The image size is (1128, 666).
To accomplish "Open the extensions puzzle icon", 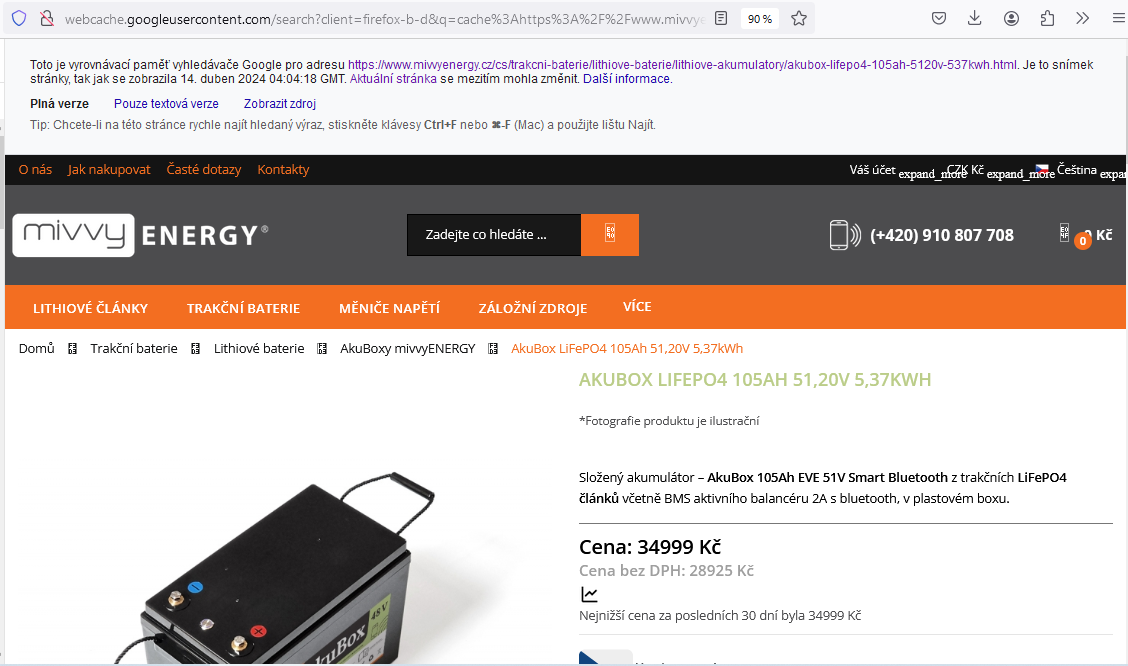I will click(1047, 19).
